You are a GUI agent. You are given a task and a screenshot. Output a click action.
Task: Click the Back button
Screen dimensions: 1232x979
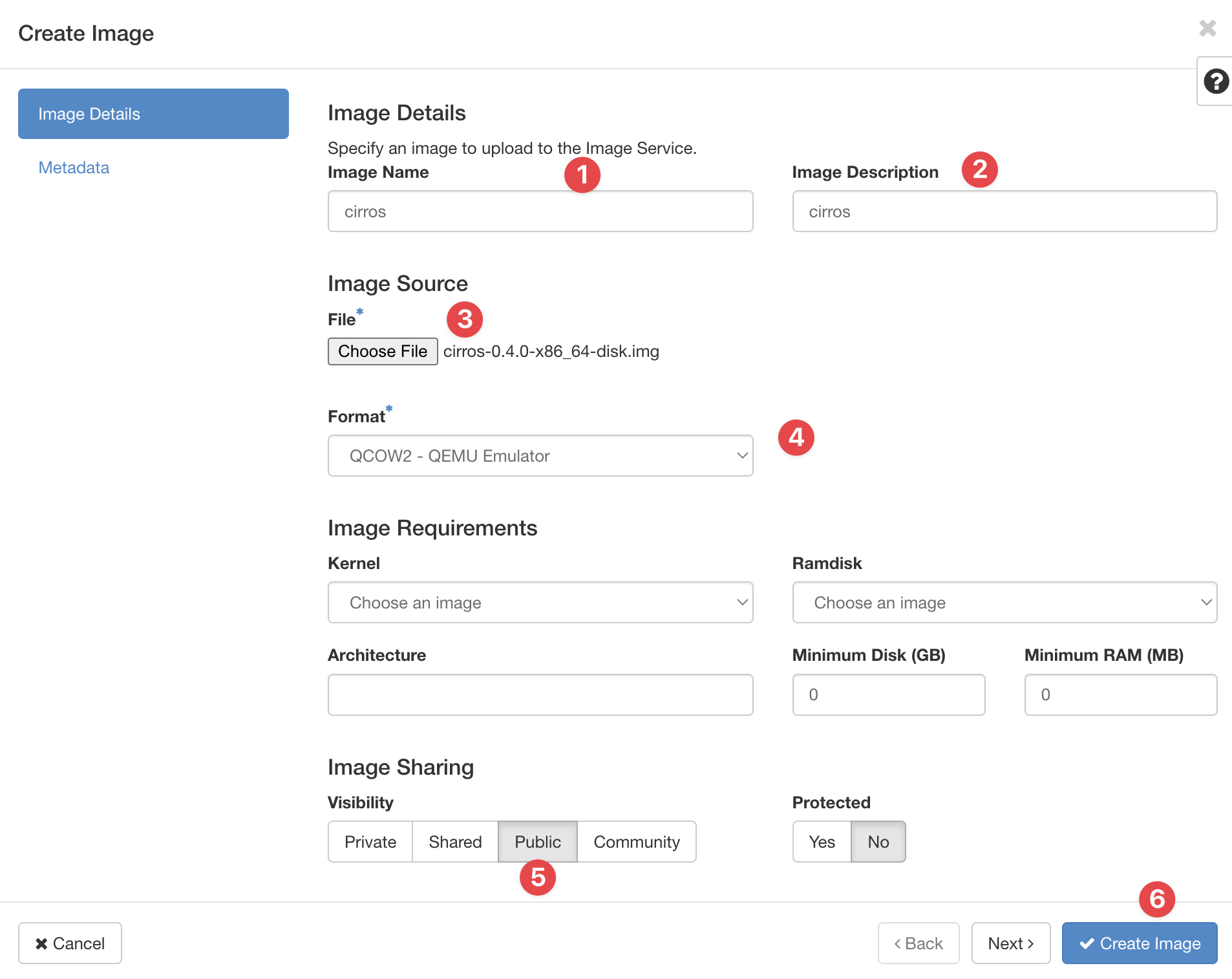tap(919, 943)
